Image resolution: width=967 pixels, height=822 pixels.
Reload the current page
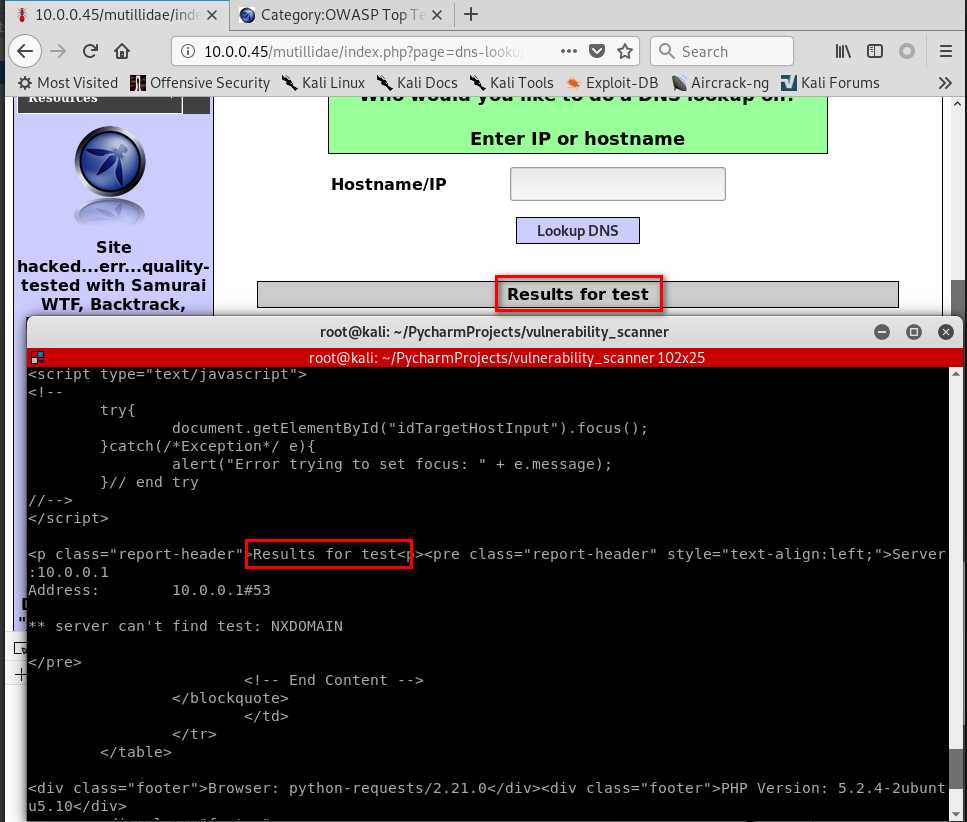[x=90, y=51]
